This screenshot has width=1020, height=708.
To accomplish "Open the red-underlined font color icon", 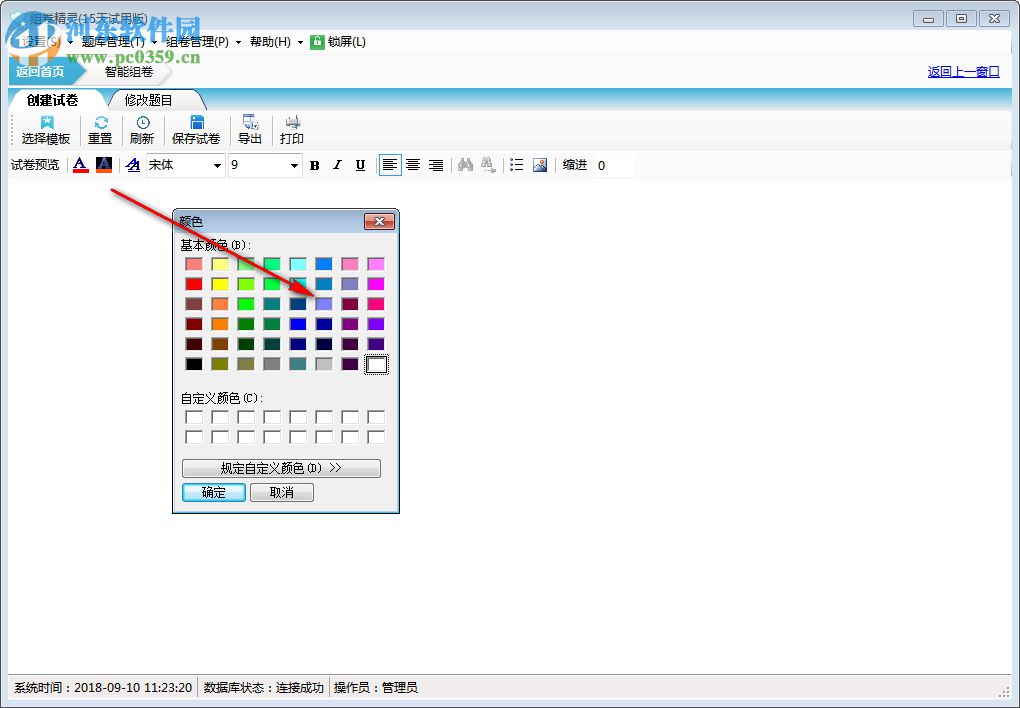I will coord(80,165).
